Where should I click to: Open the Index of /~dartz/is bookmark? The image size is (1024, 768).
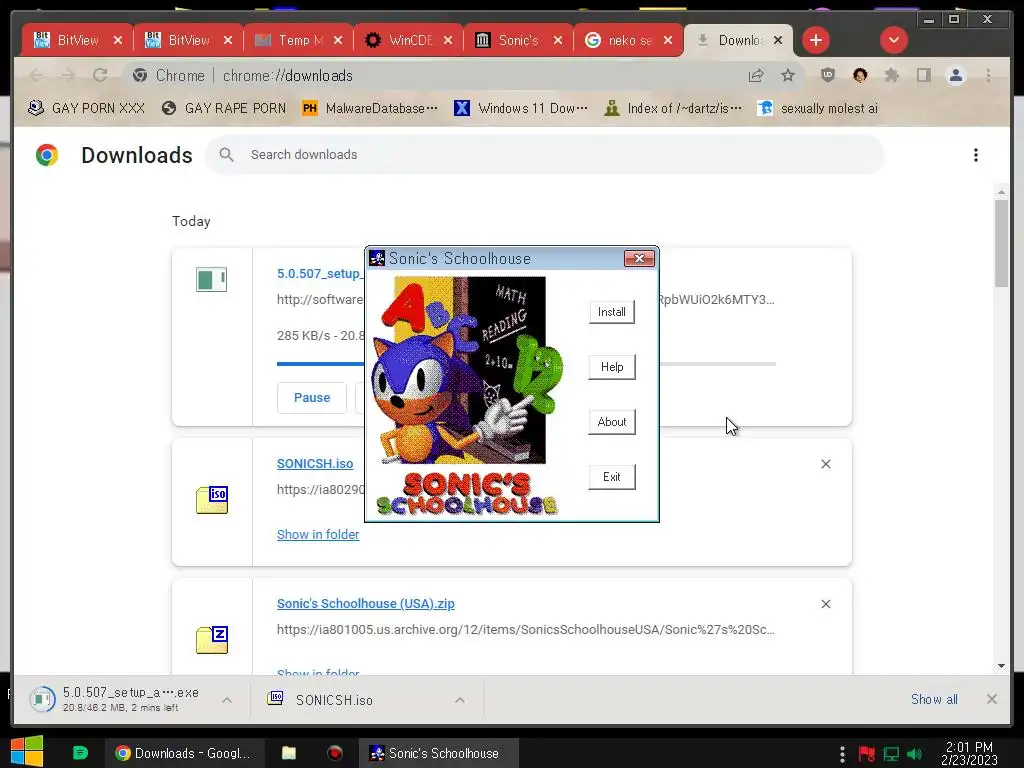tap(673, 108)
